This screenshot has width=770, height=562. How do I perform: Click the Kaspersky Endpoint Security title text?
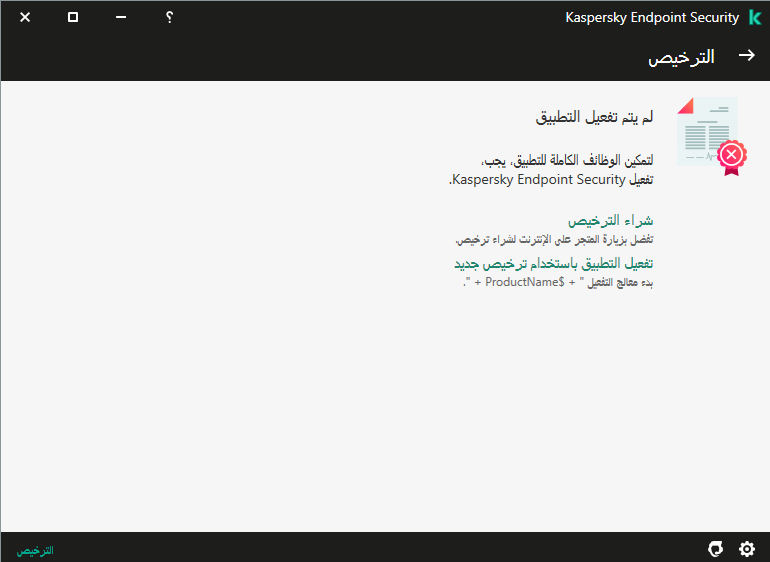(x=652, y=17)
